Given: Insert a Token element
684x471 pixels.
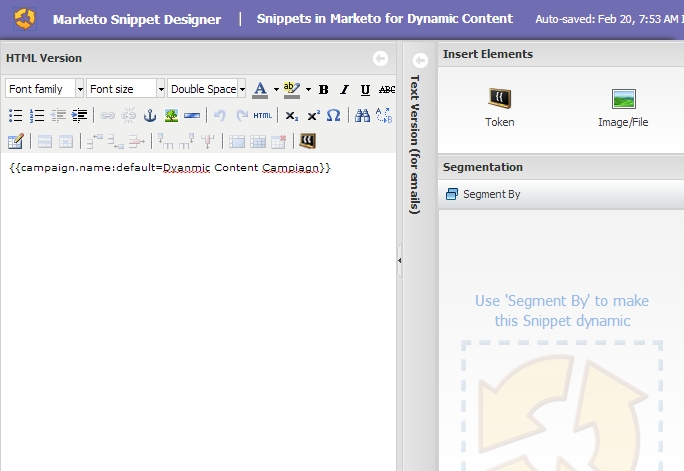Looking at the screenshot, I should 499,108.
